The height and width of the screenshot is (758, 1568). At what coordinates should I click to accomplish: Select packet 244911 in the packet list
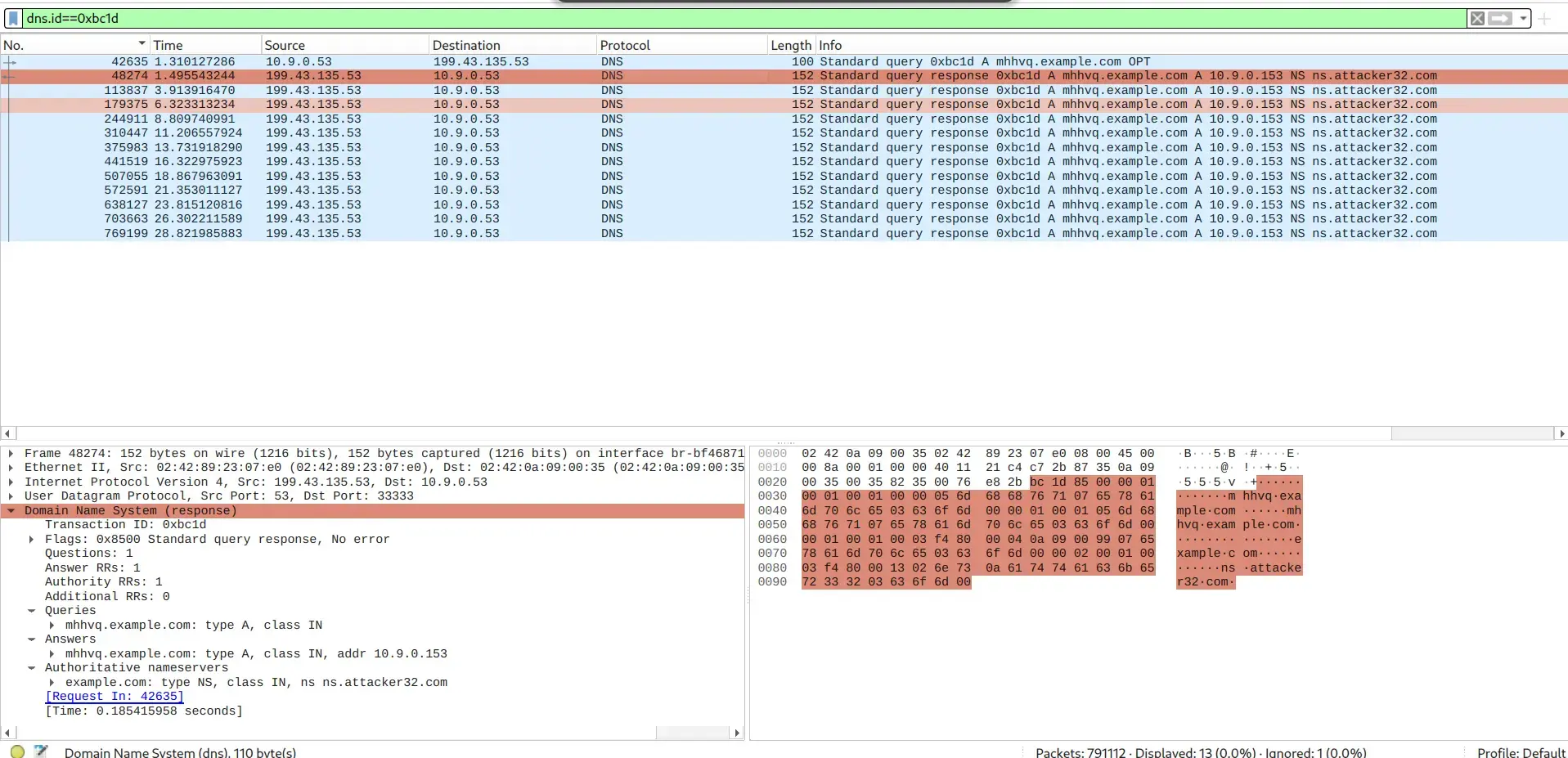pyautogui.click(x=784, y=119)
